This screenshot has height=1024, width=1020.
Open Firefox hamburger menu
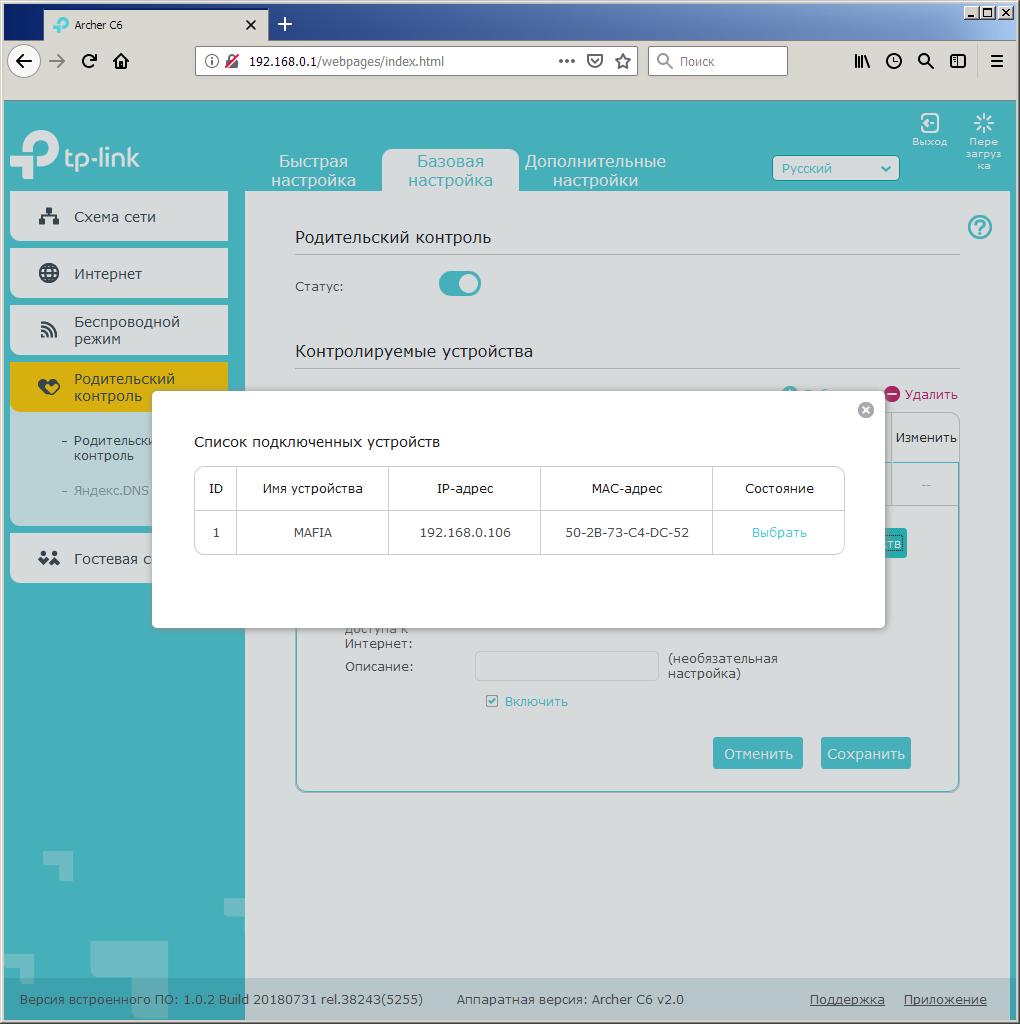coord(996,61)
